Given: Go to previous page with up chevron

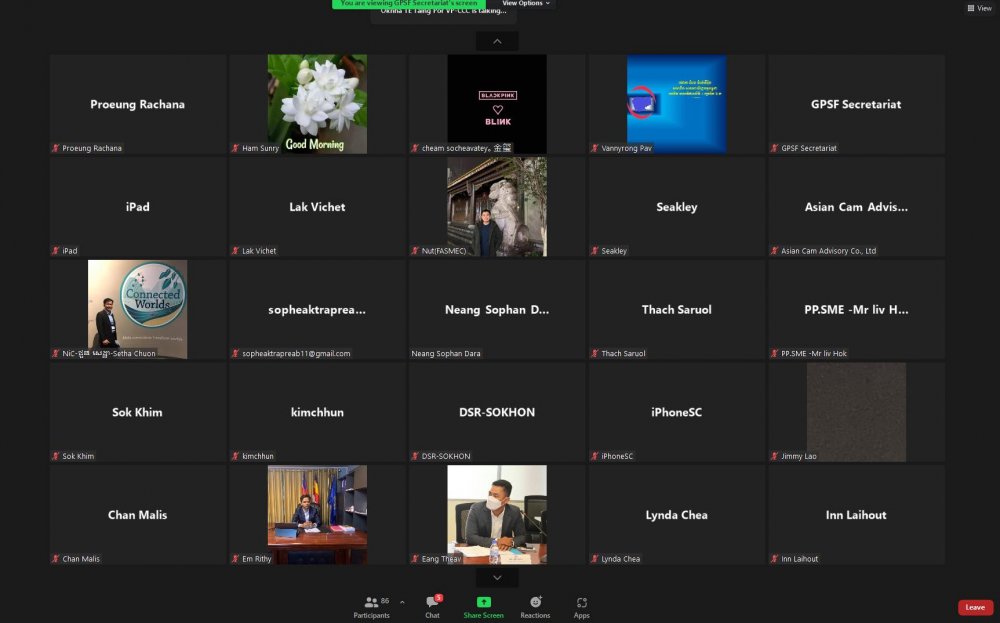Looking at the screenshot, I should point(497,41).
